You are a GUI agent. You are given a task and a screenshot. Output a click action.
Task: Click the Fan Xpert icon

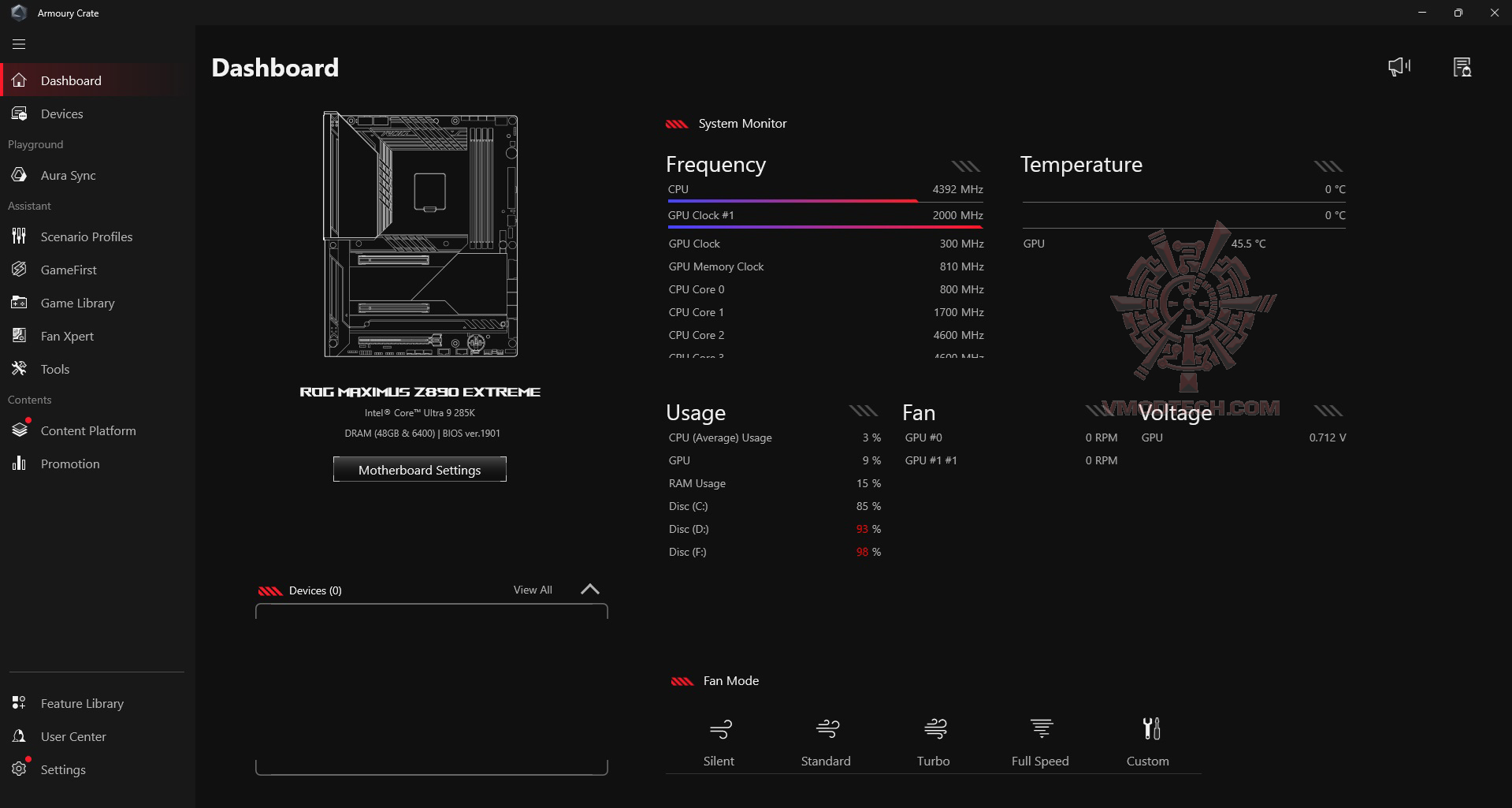coord(20,336)
